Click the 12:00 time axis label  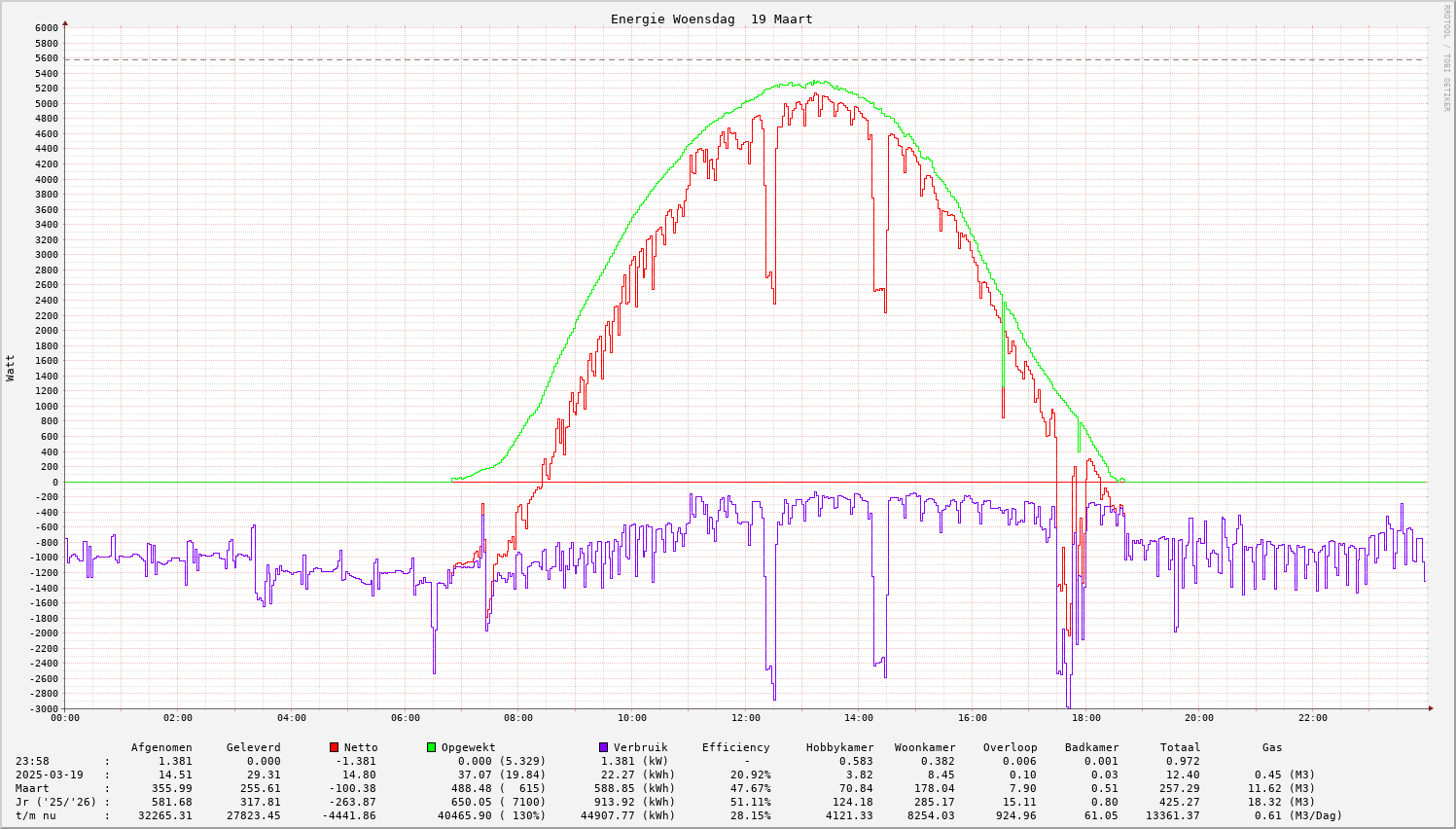click(745, 718)
